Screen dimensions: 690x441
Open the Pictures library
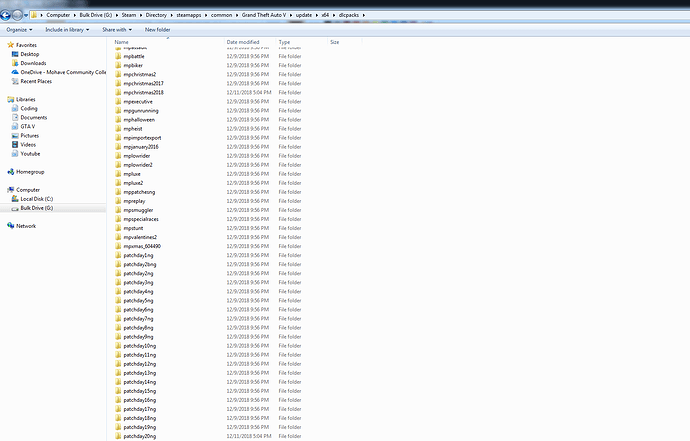(x=29, y=136)
